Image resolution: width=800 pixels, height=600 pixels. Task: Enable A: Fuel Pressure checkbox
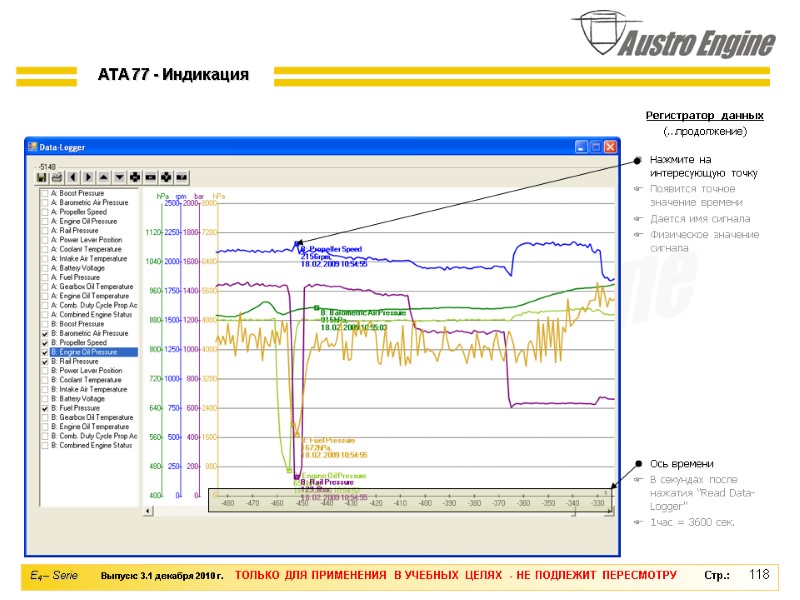coord(45,278)
